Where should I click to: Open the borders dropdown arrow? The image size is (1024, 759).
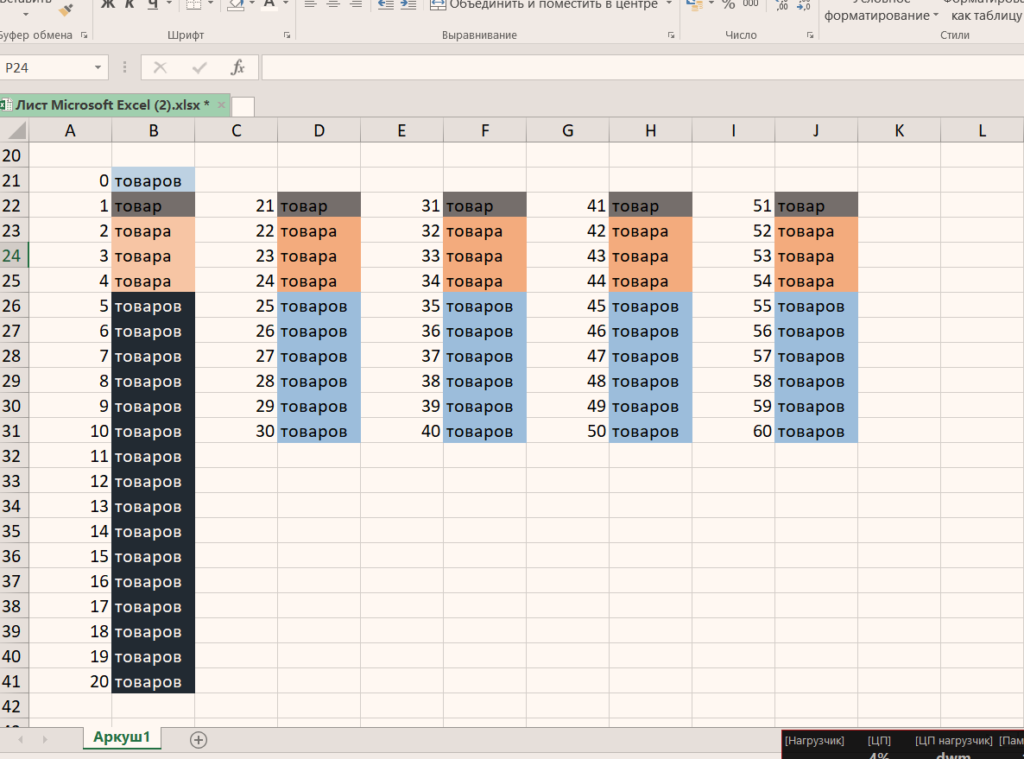(x=210, y=4)
